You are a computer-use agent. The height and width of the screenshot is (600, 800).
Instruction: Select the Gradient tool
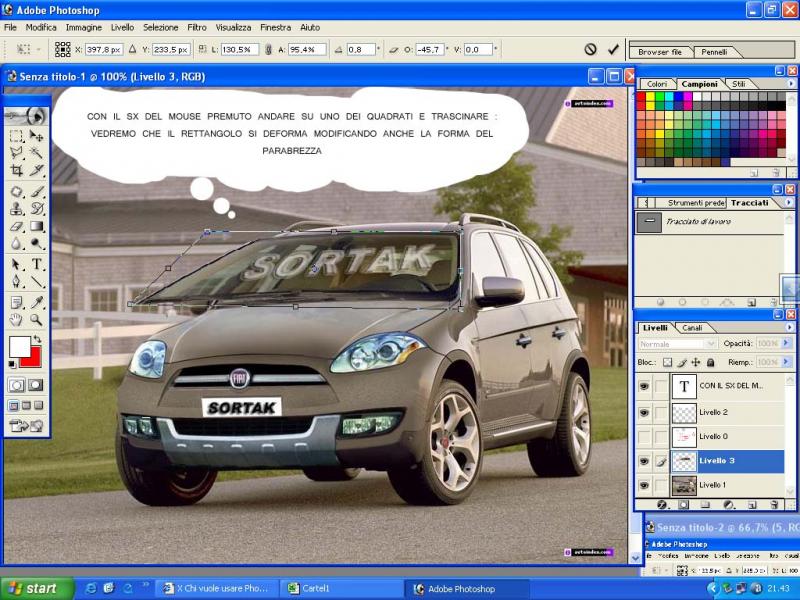pyautogui.click(x=36, y=226)
